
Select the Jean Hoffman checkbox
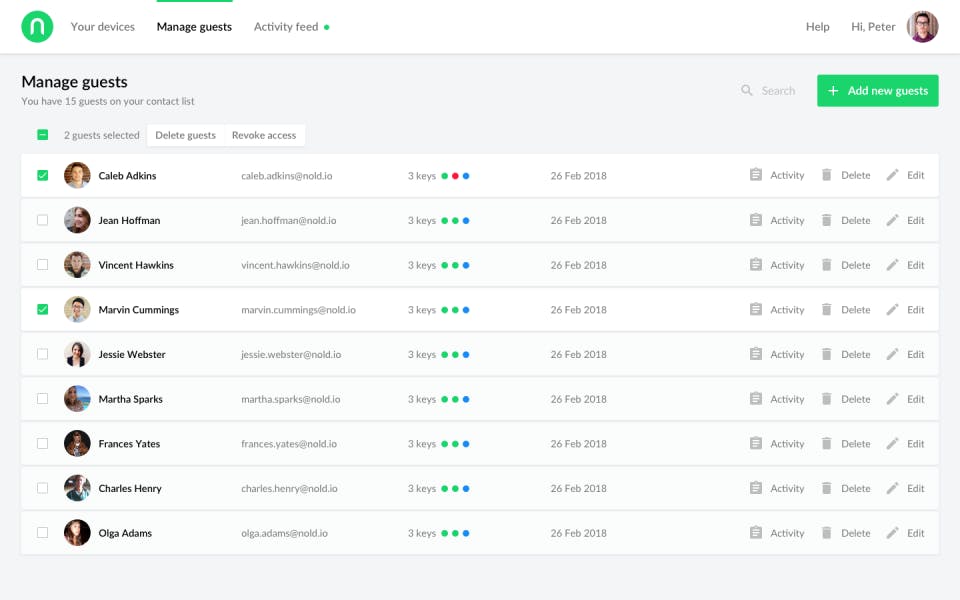coord(42,220)
